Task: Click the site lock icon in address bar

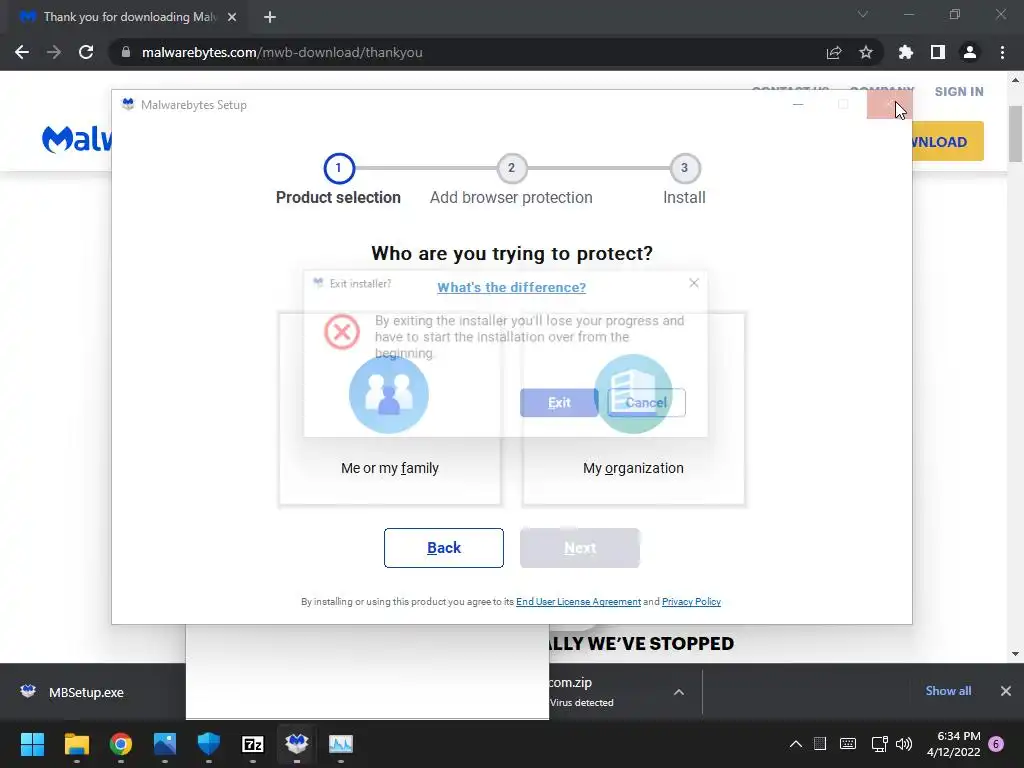Action: pos(126,52)
